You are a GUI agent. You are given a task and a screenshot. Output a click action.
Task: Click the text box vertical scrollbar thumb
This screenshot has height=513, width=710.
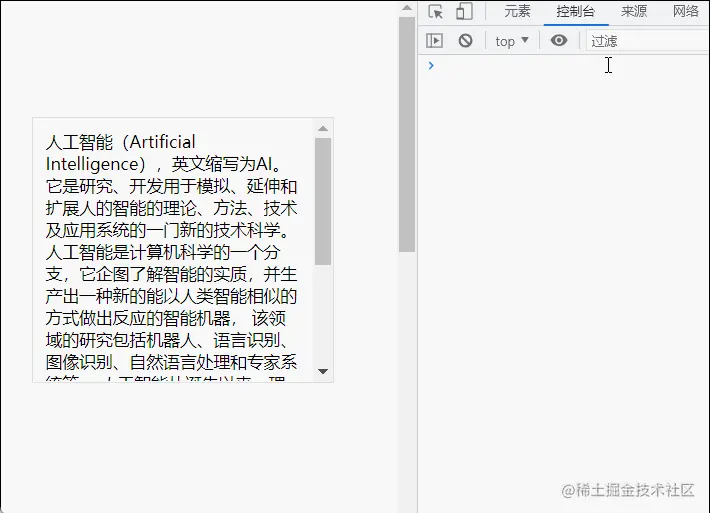(x=323, y=201)
